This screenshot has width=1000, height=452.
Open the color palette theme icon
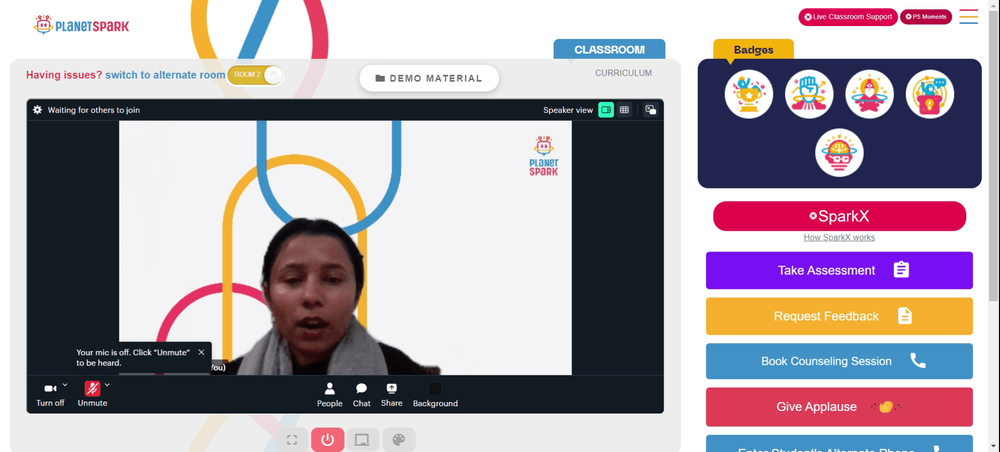[399, 440]
